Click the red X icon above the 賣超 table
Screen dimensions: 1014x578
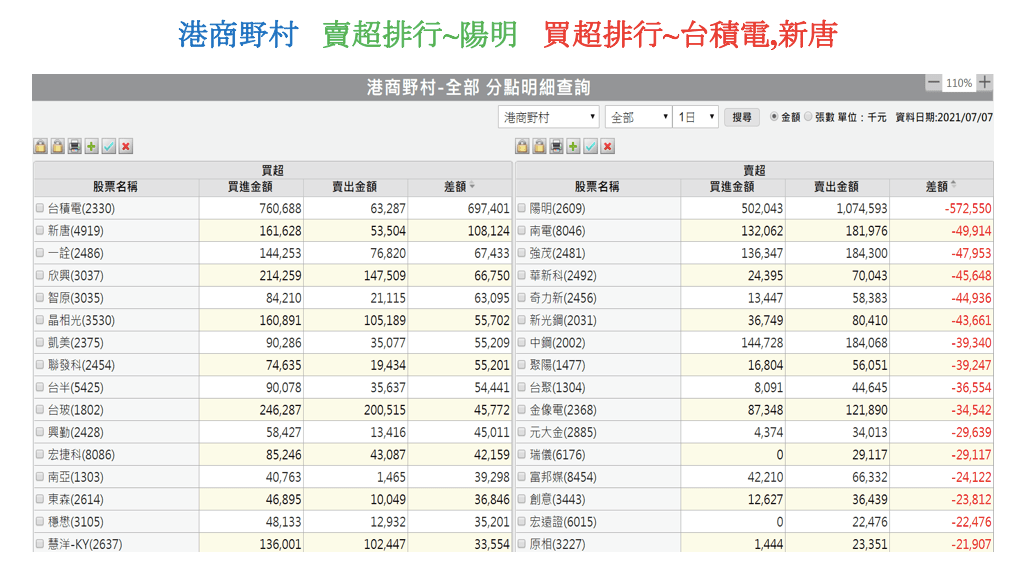click(x=607, y=147)
